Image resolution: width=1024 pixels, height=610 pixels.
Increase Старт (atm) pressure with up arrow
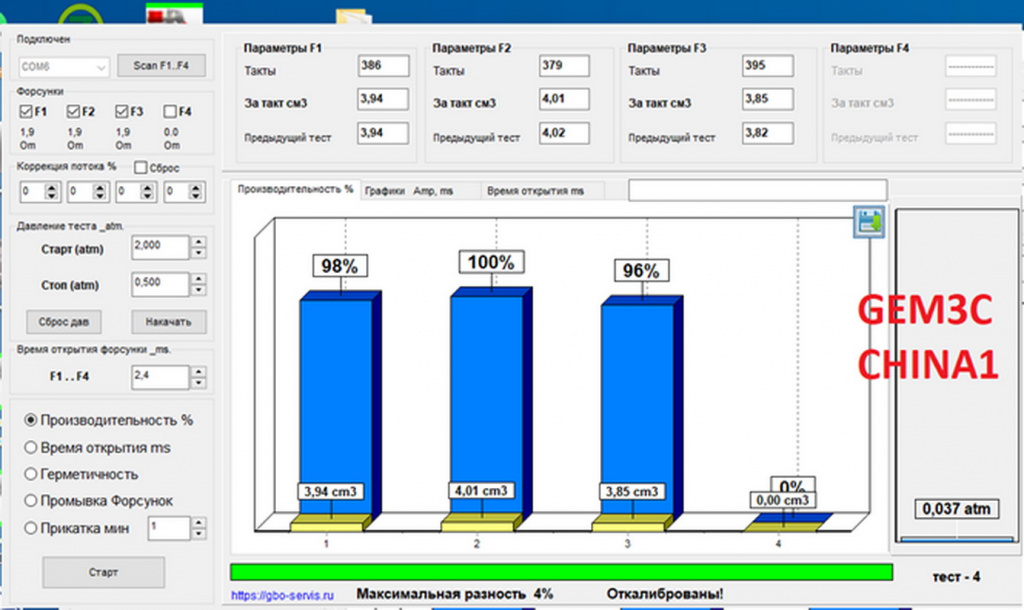tap(199, 242)
